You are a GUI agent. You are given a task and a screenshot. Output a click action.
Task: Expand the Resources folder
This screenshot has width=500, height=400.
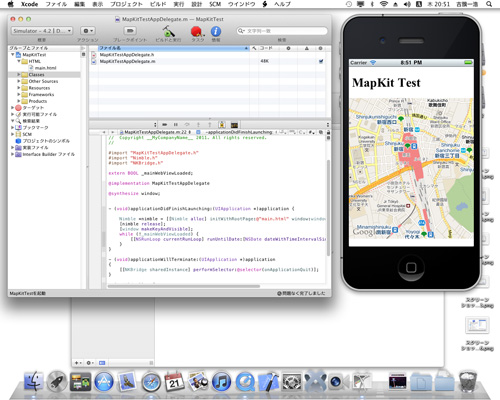(19, 88)
